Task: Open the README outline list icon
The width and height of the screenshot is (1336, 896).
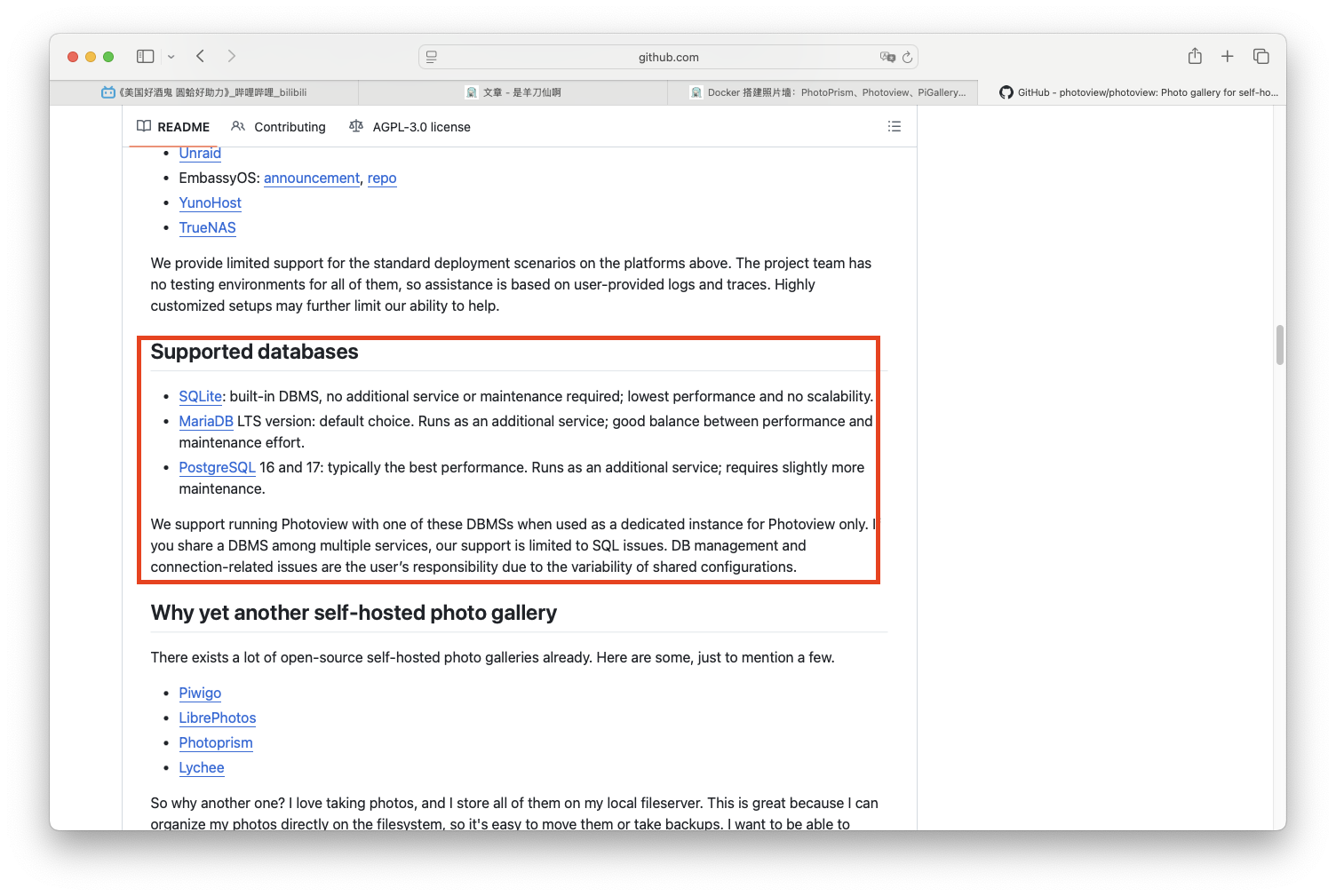Action: point(895,127)
